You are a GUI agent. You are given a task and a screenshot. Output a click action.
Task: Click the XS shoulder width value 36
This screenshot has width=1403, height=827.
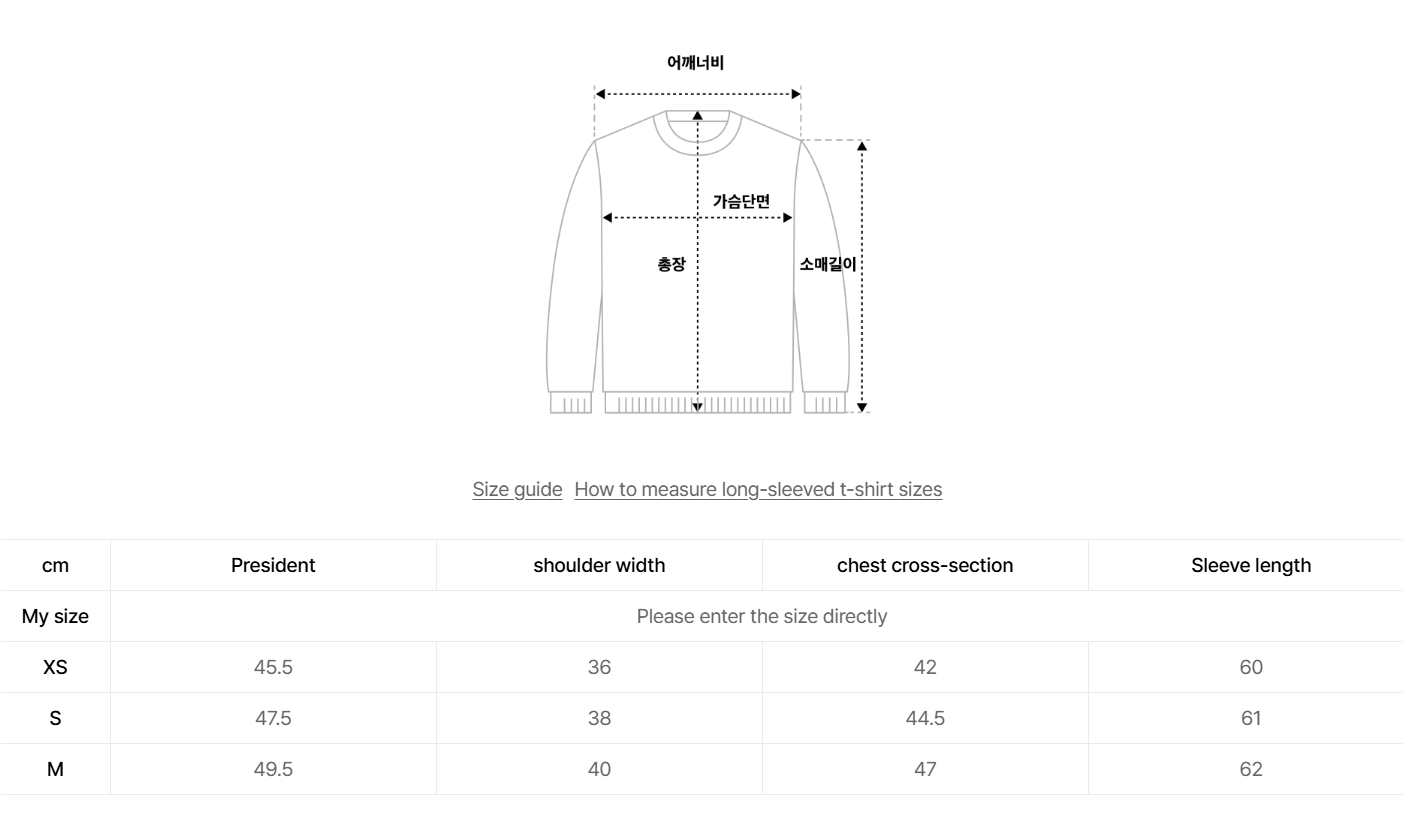[599, 667]
